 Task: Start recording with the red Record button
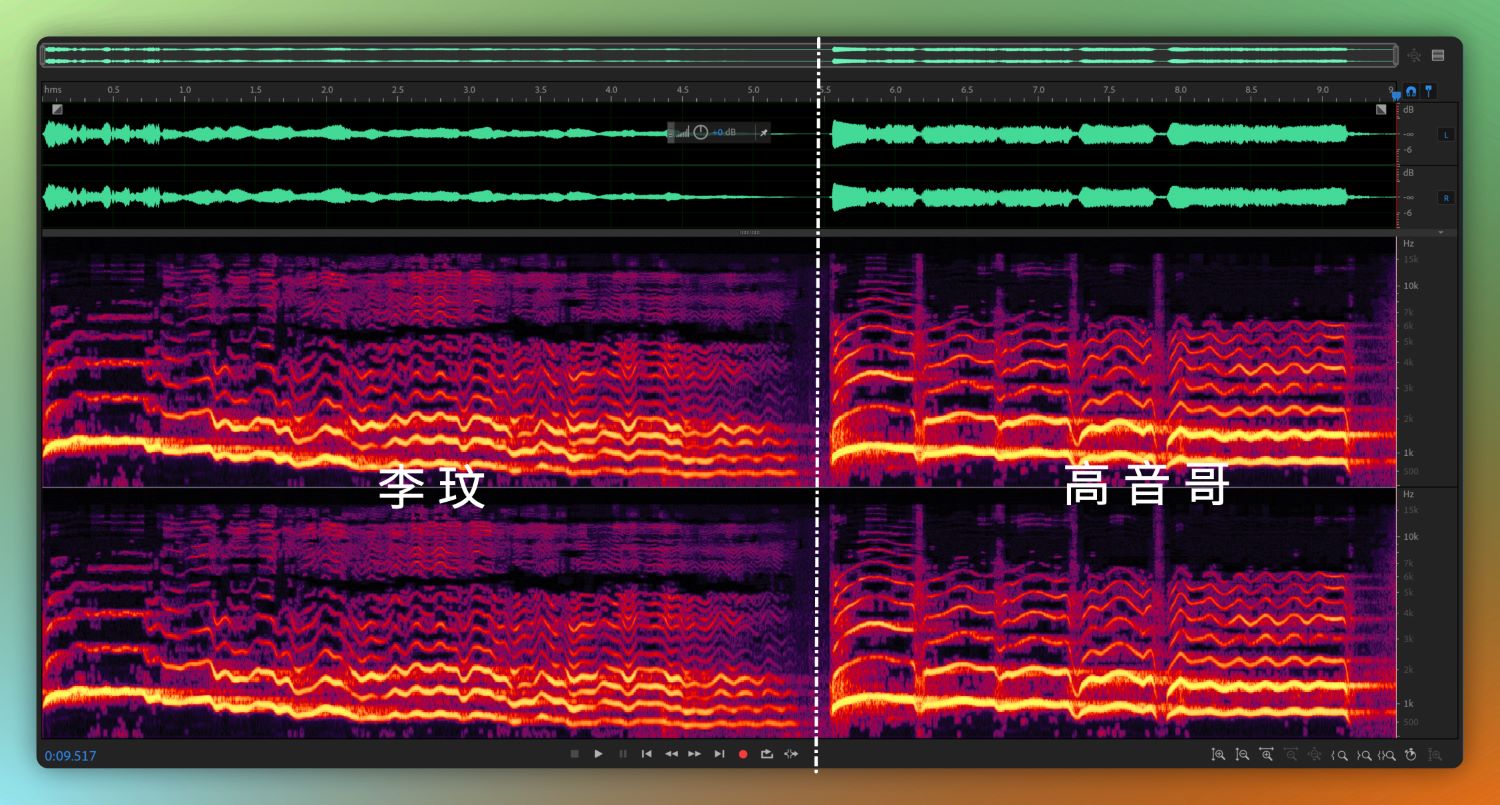tap(743, 754)
